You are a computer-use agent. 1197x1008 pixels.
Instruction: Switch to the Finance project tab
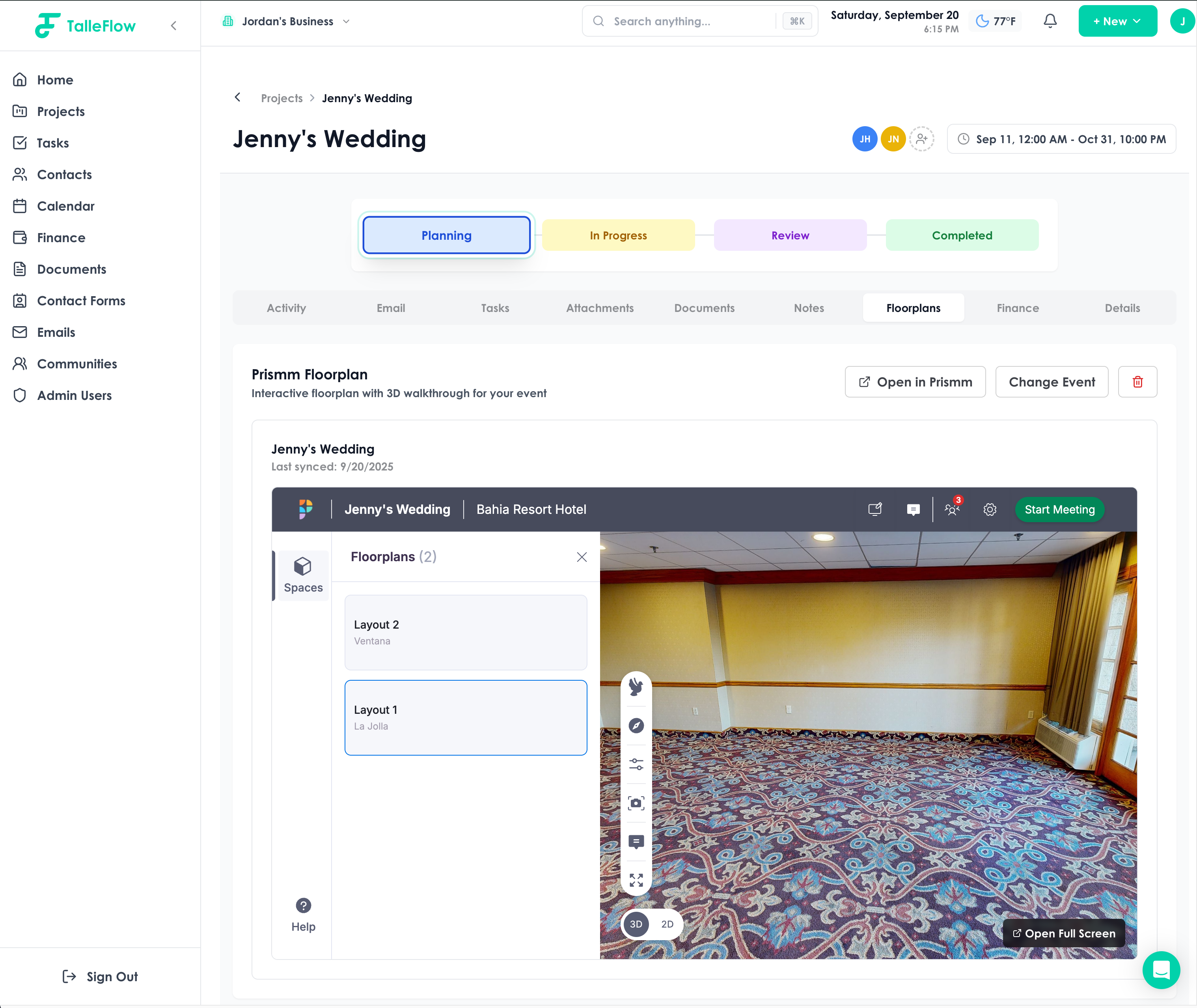coord(1018,308)
